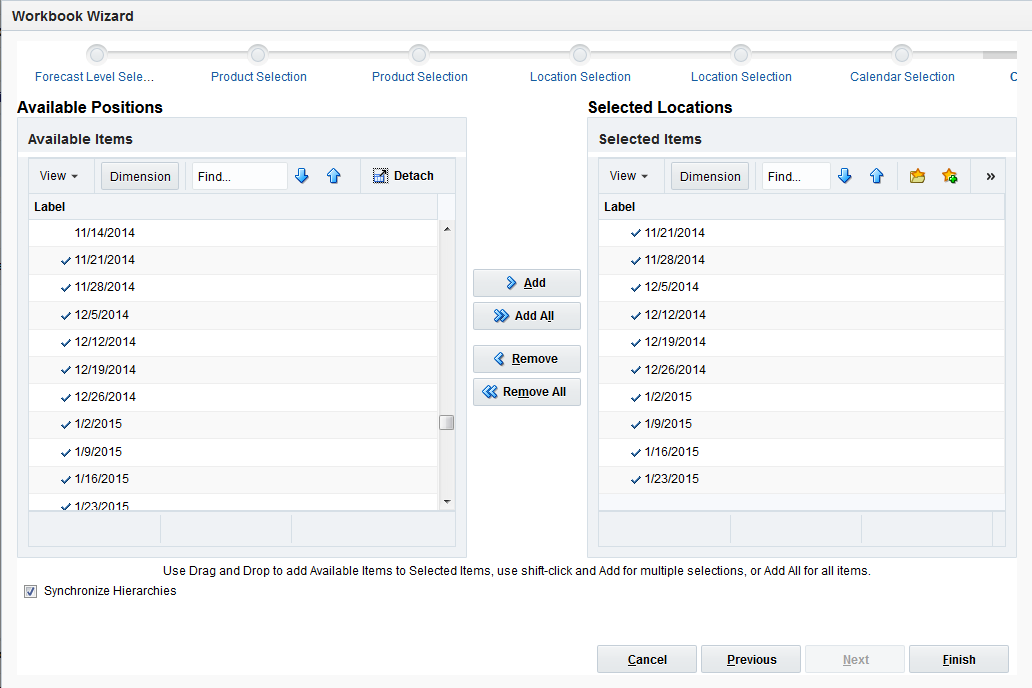Image resolution: width=1032 pixels, height=688 pixels.
Task: Click scroll up arrow in Available Items list
Action: tap(447, 229)
